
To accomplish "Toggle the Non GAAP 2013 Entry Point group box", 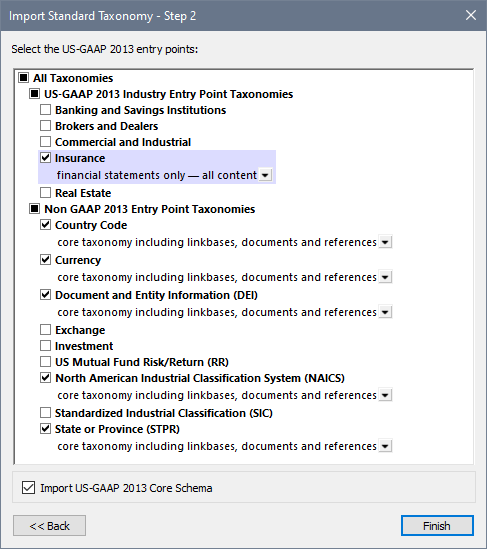I will click(34, 209).
